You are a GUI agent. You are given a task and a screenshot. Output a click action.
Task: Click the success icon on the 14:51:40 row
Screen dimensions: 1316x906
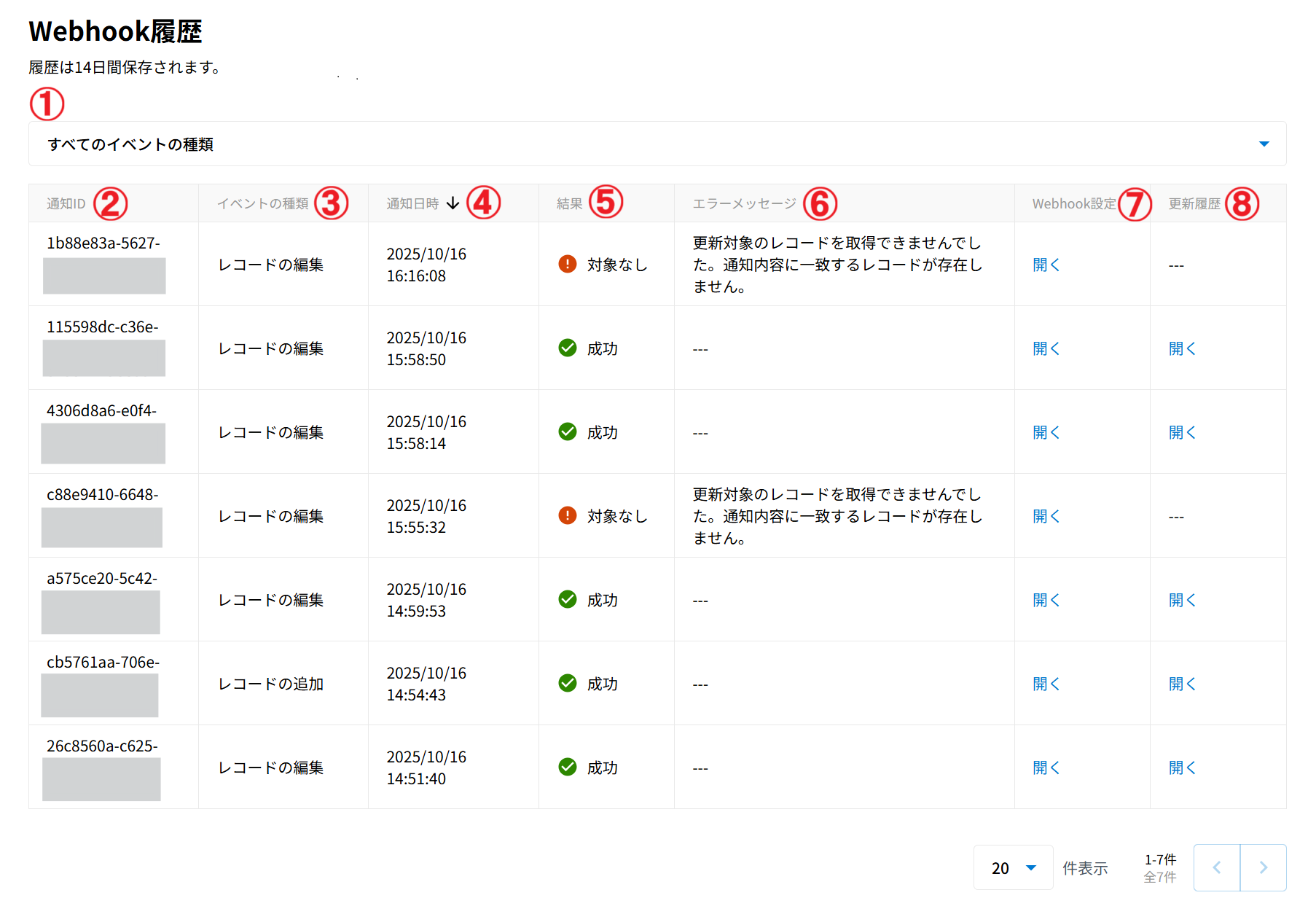(x=567, y=767)
